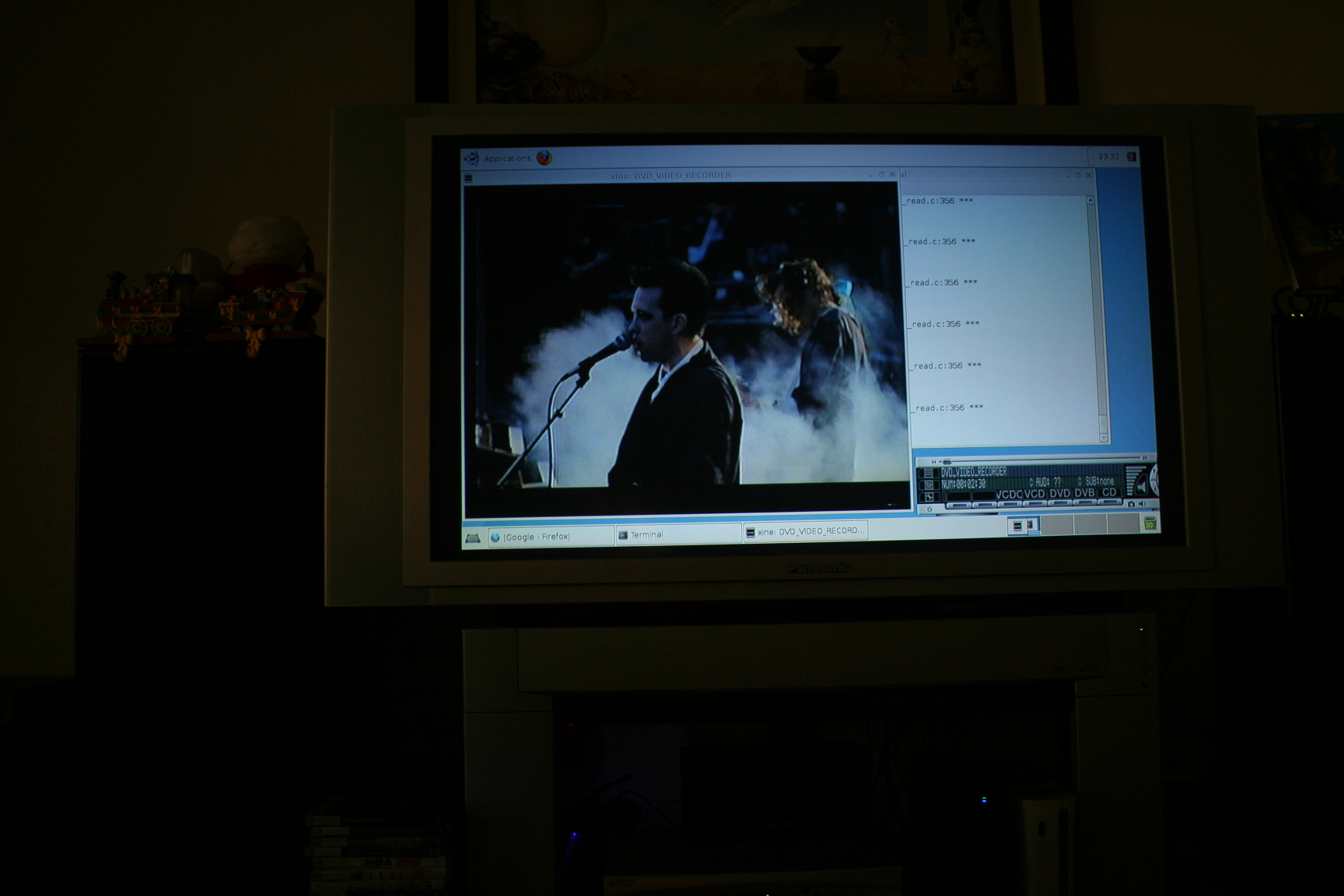The height and width of the screenshot is (896, 1344).
Task: Click the xine power/exit icon
Action: click(x=929, y=509)
